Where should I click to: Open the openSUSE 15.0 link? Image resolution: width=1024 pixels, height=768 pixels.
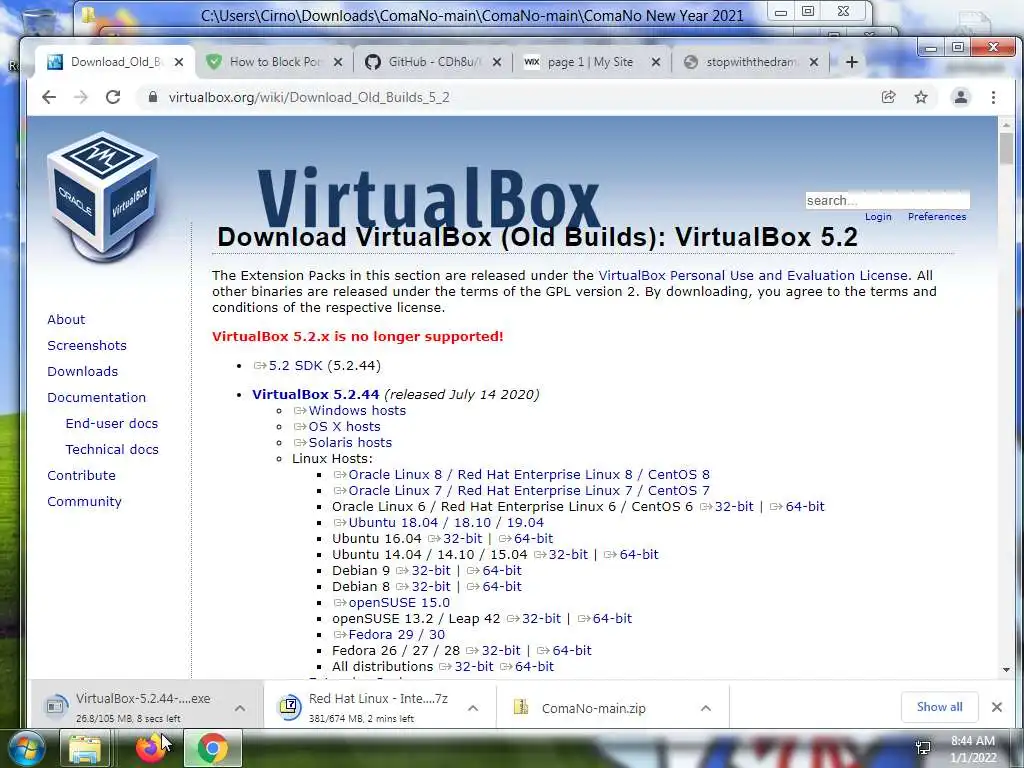click(x=392, y=603)
